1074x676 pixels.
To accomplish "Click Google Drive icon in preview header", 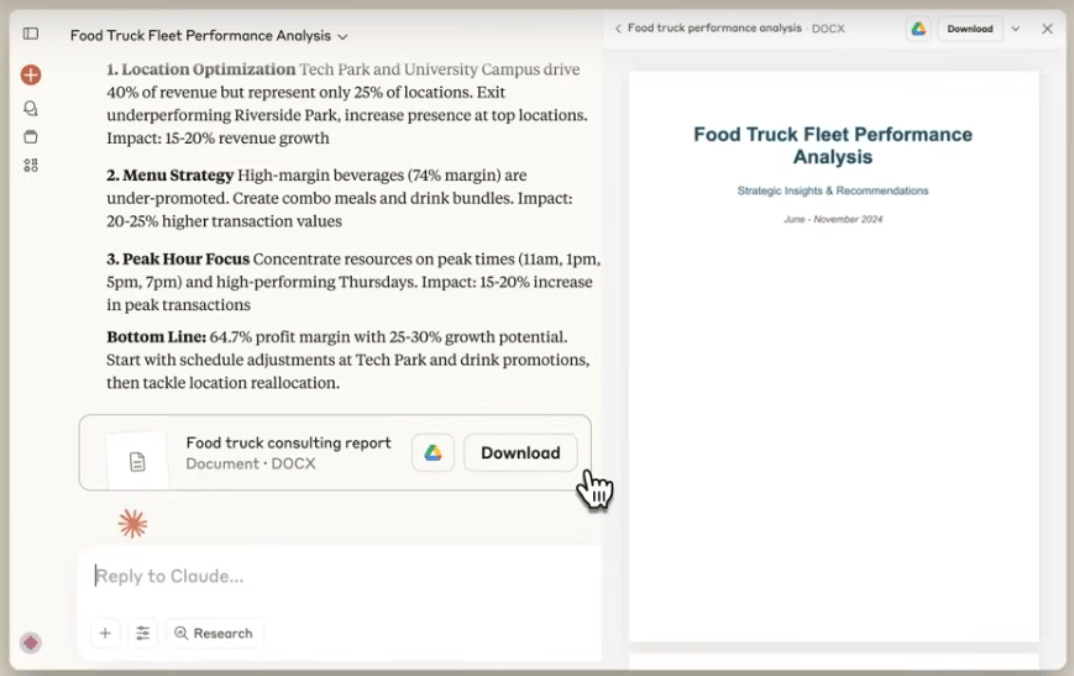I will coord(918,29).
